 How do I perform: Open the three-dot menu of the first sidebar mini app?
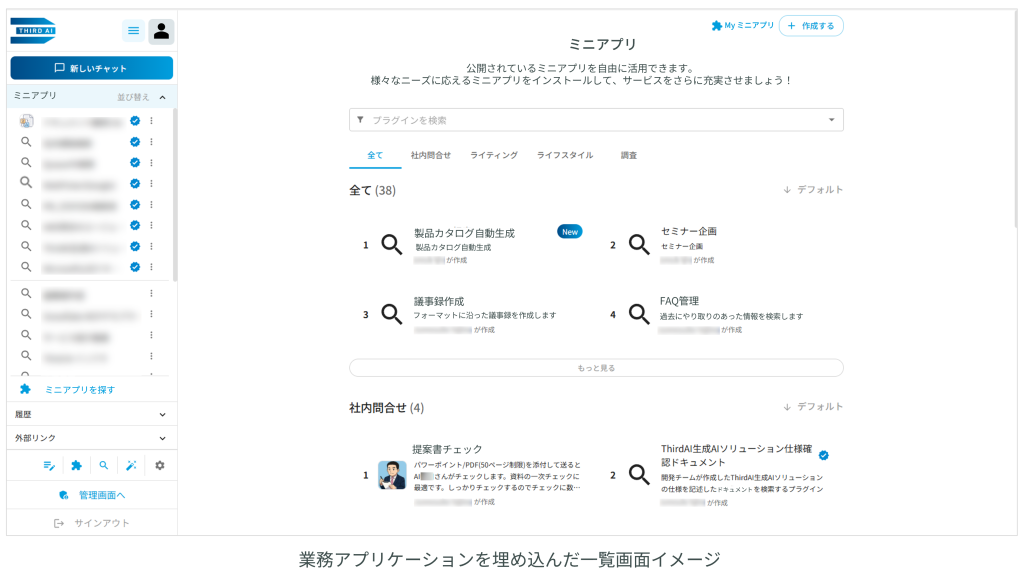152,121
